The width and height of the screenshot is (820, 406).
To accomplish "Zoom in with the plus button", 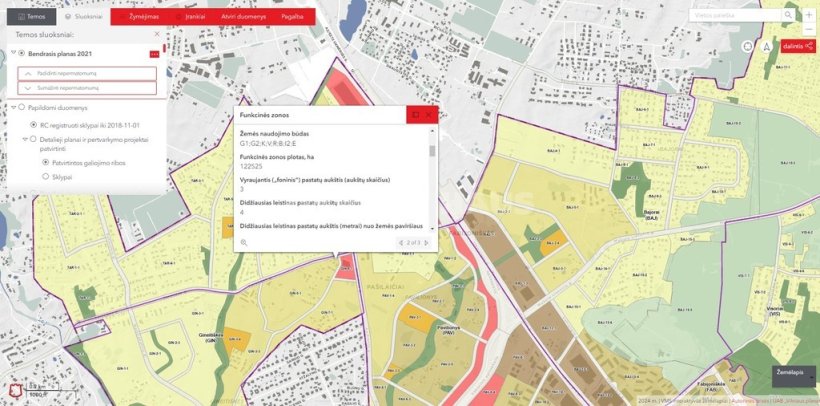I will (809, 15).
